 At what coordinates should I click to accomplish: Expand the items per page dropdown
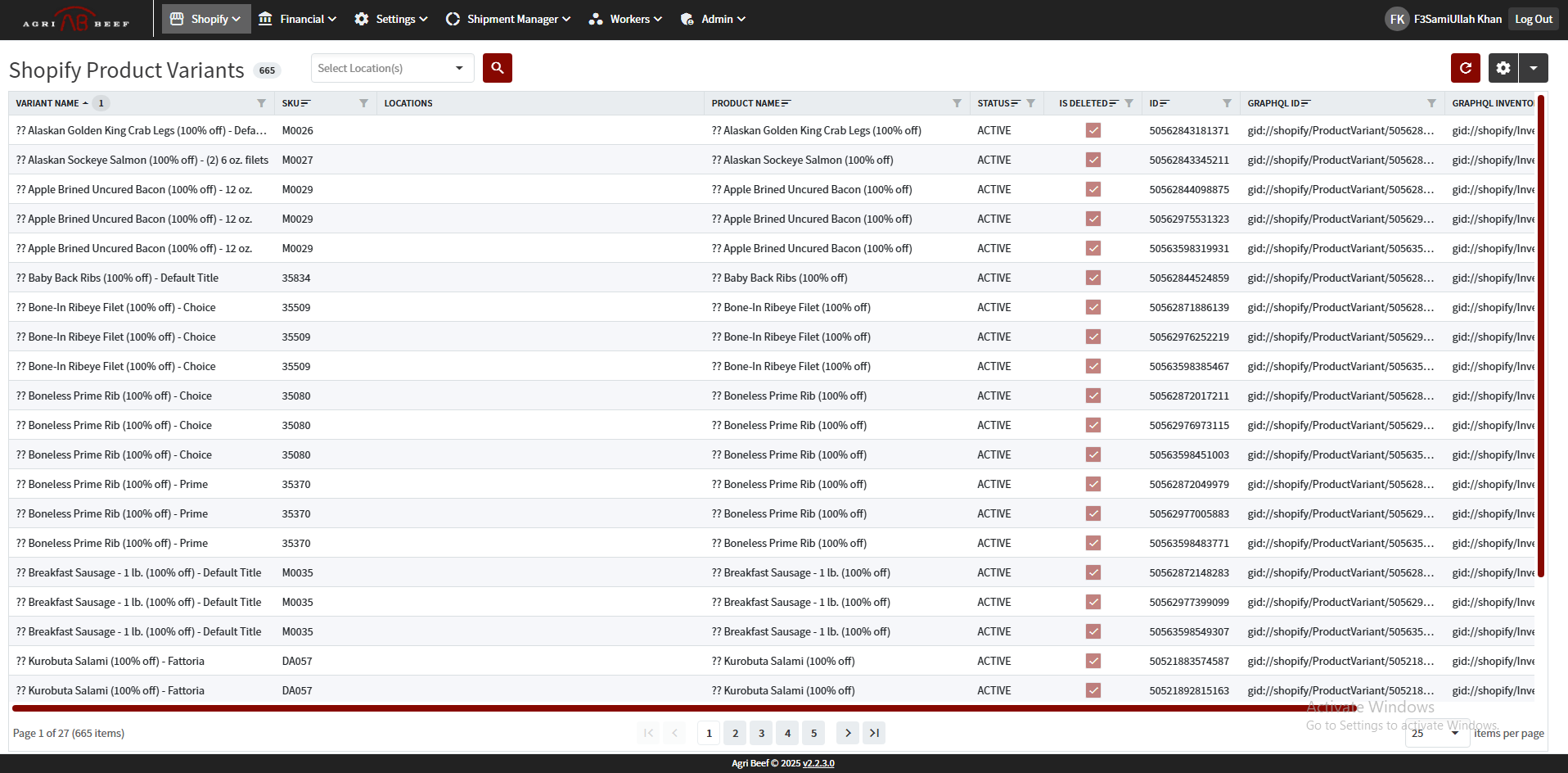point(1435,733)
